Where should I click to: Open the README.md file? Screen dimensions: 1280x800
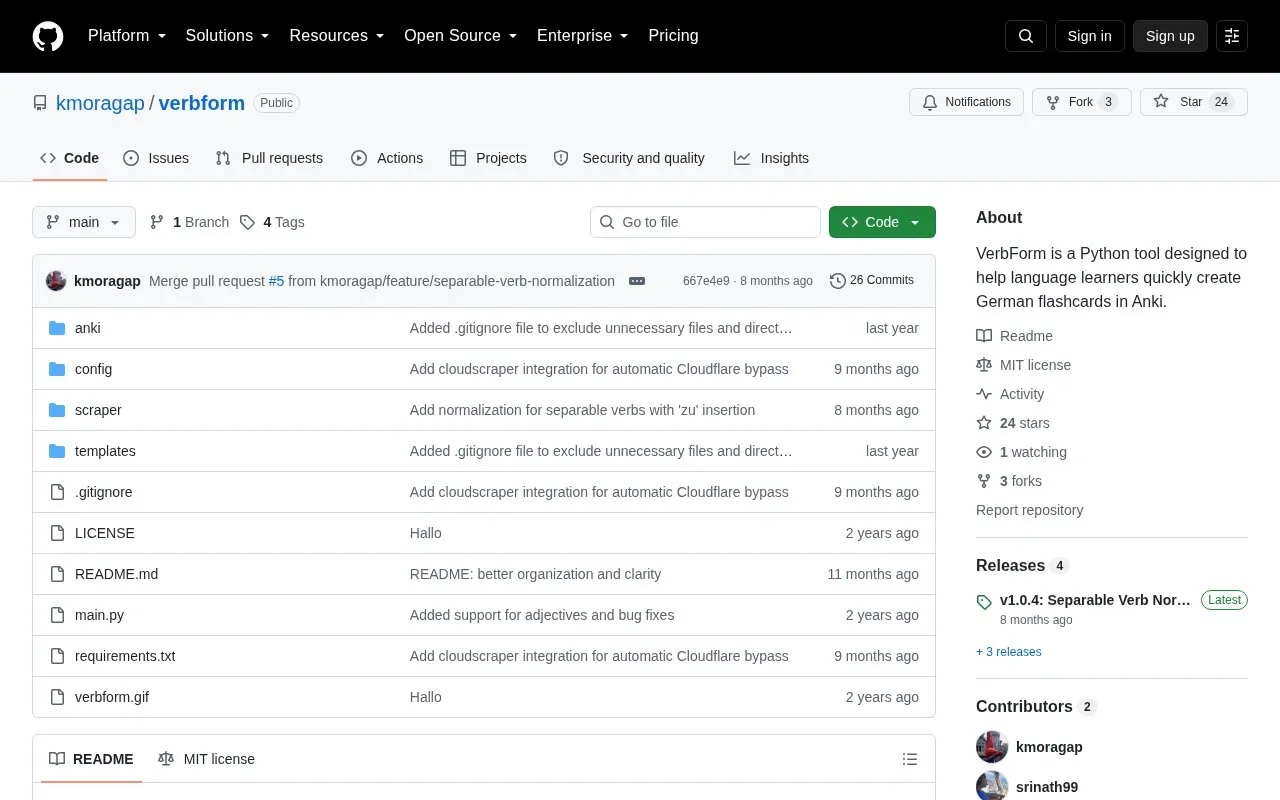116,574
